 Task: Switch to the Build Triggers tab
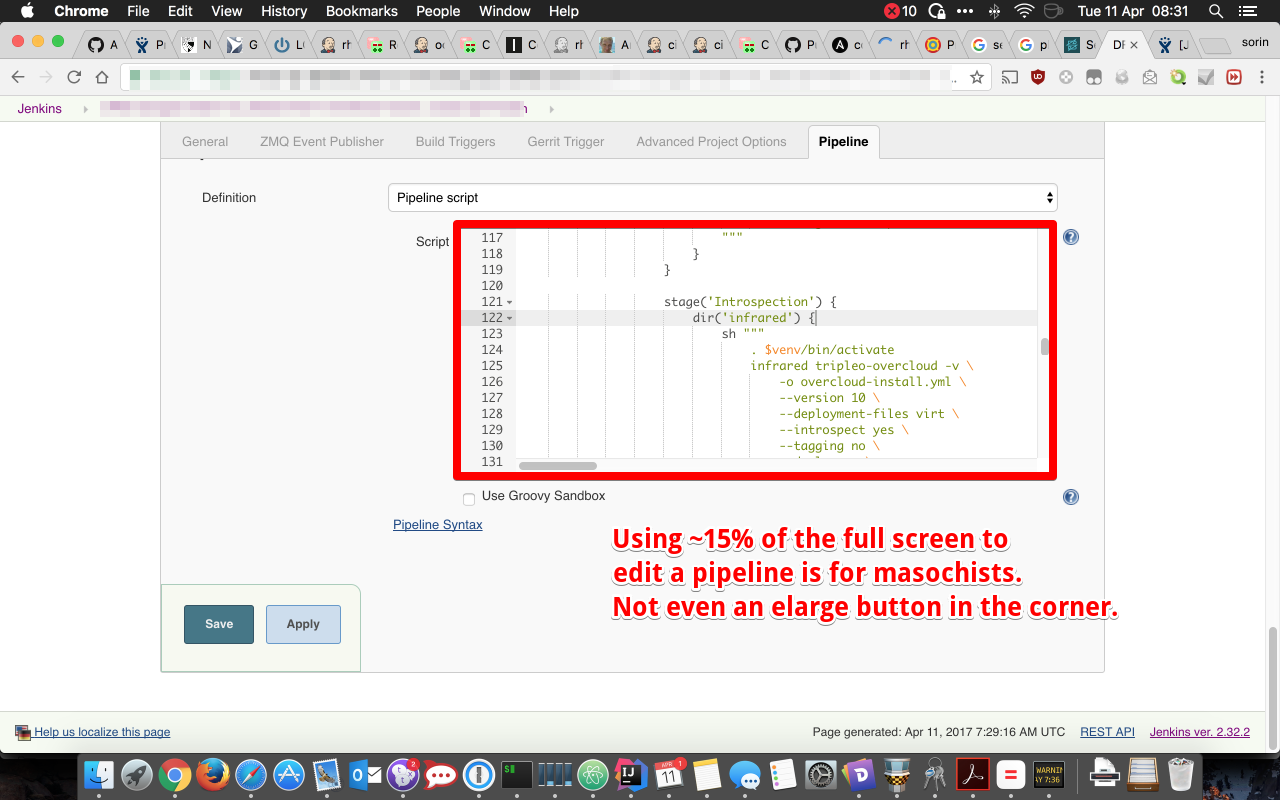(455, 142)
